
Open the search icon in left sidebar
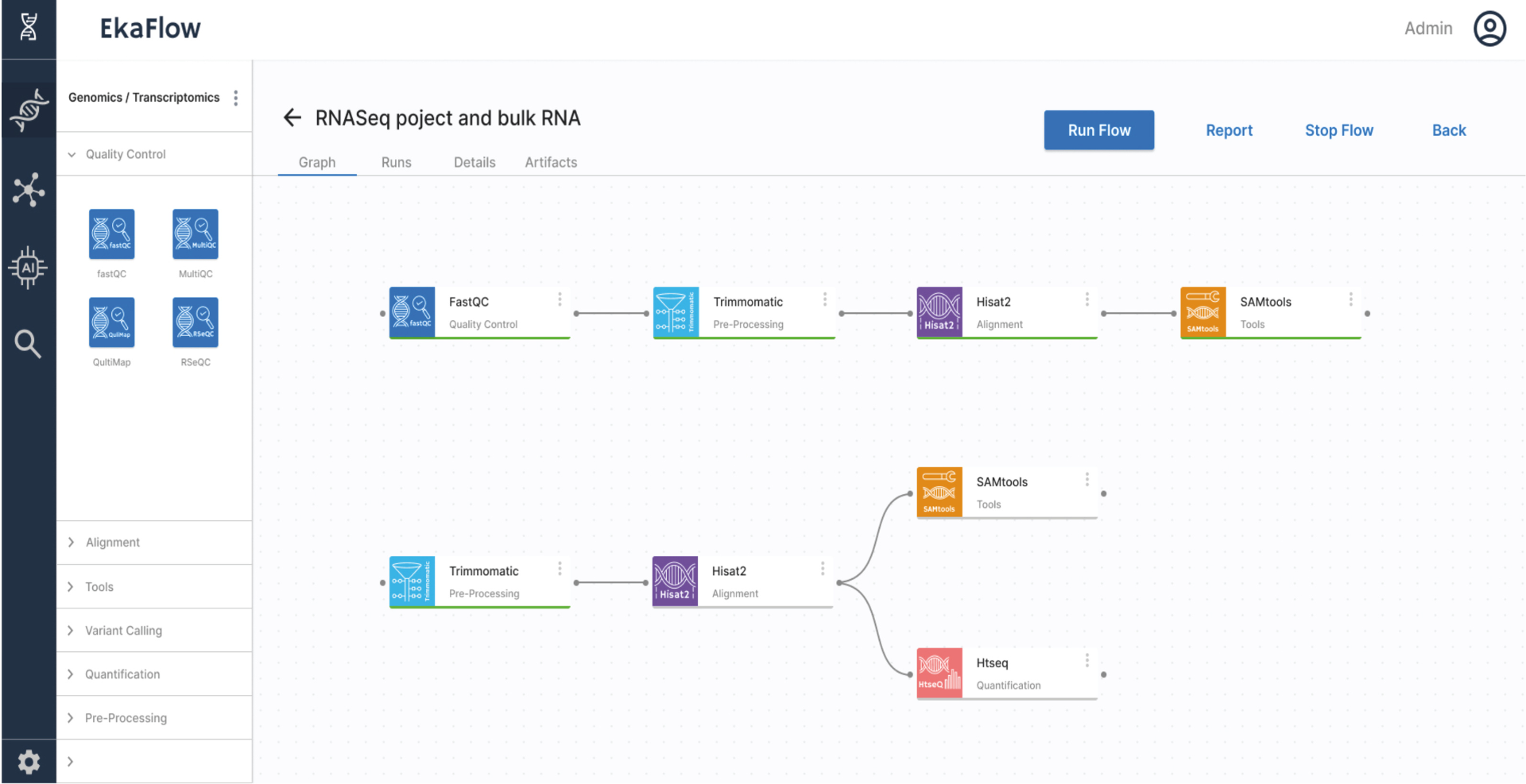tap(28, 344)
